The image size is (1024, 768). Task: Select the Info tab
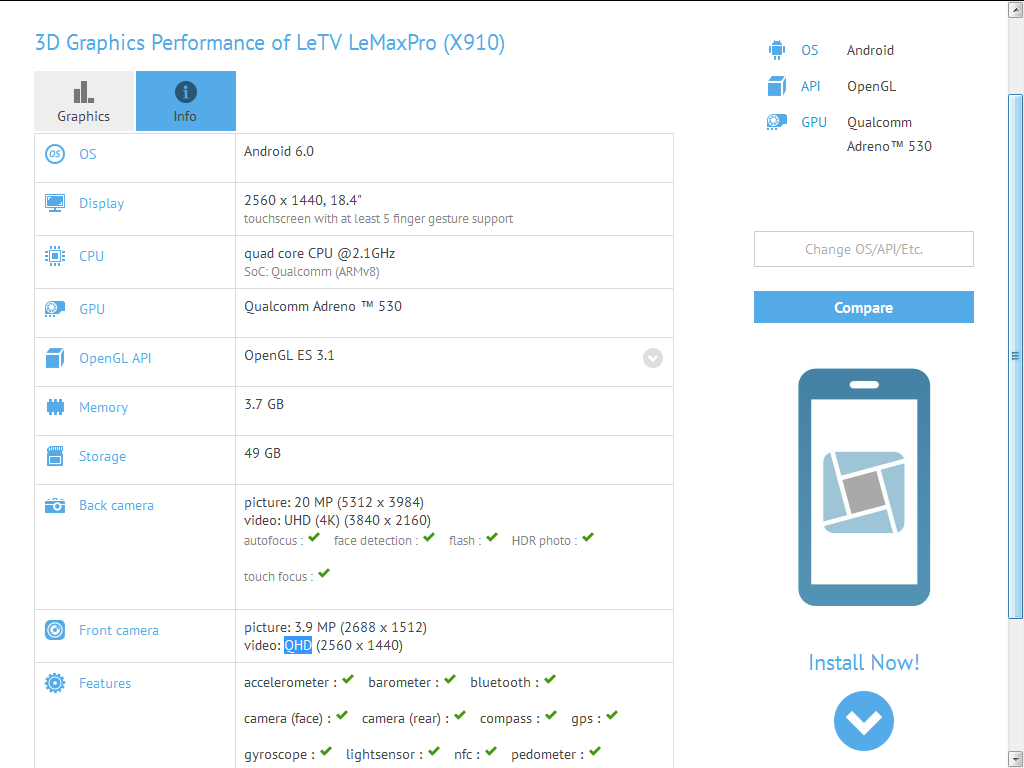coord(185,101)
